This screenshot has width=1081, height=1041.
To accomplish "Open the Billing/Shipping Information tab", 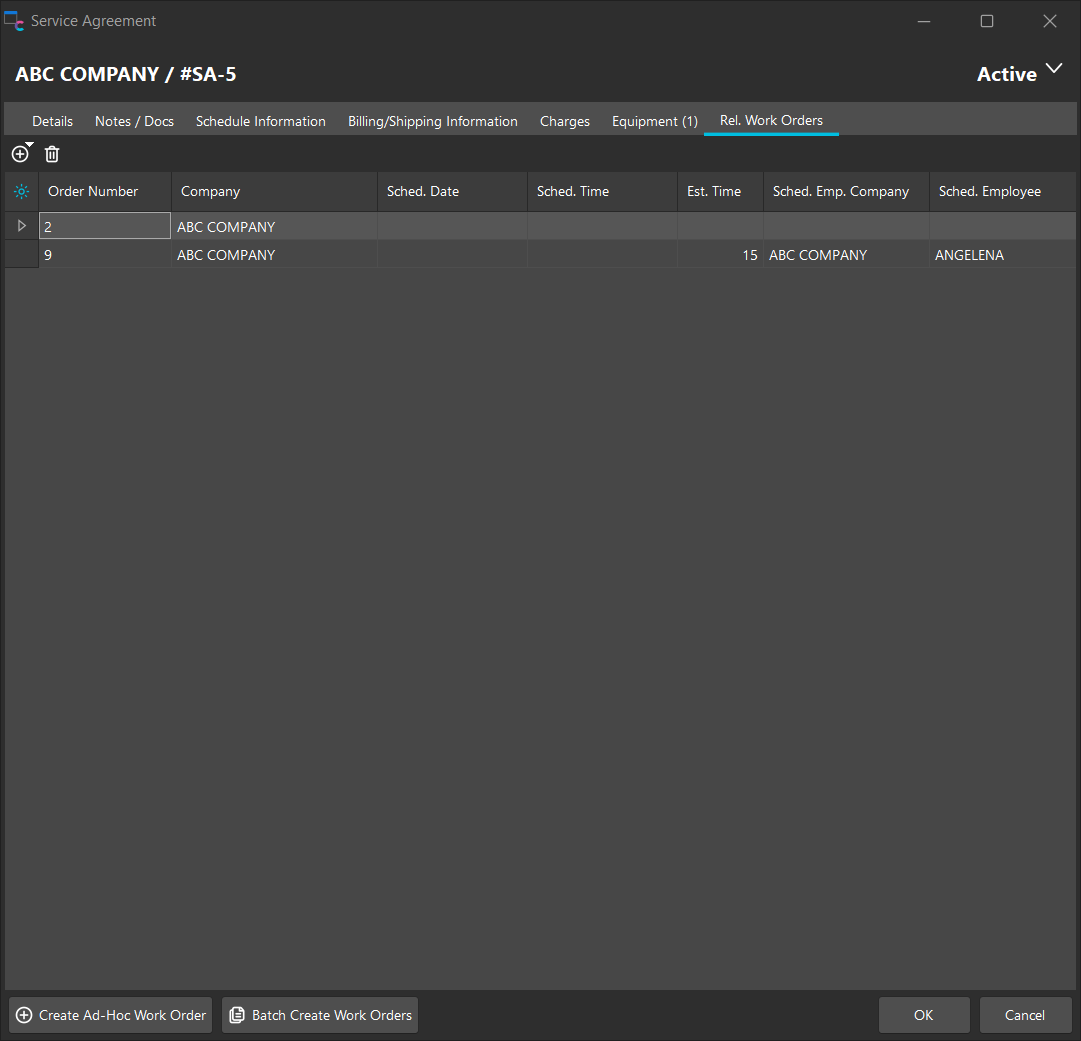I will pyautogui.click(x=432, y=121).
